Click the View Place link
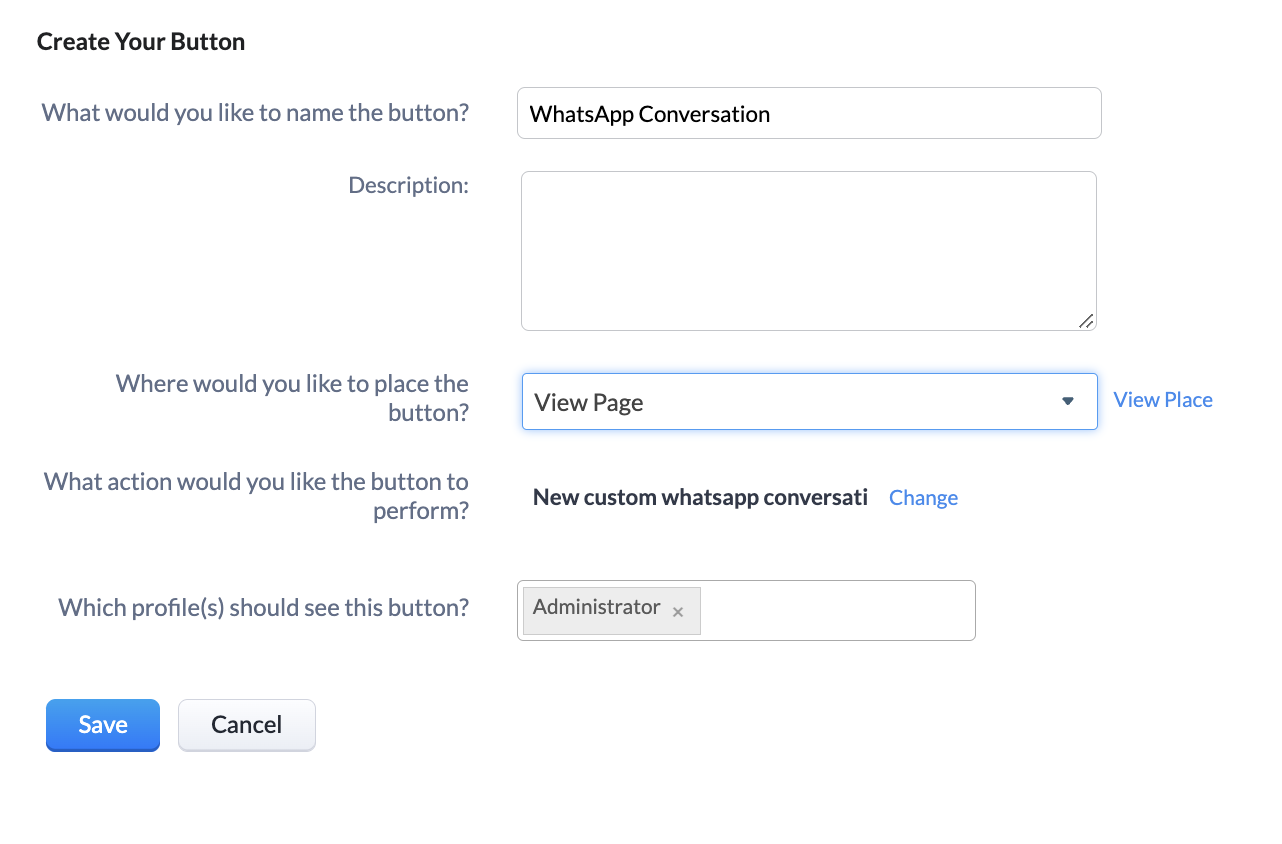 pyautogui.click(x=1162, y=400)
